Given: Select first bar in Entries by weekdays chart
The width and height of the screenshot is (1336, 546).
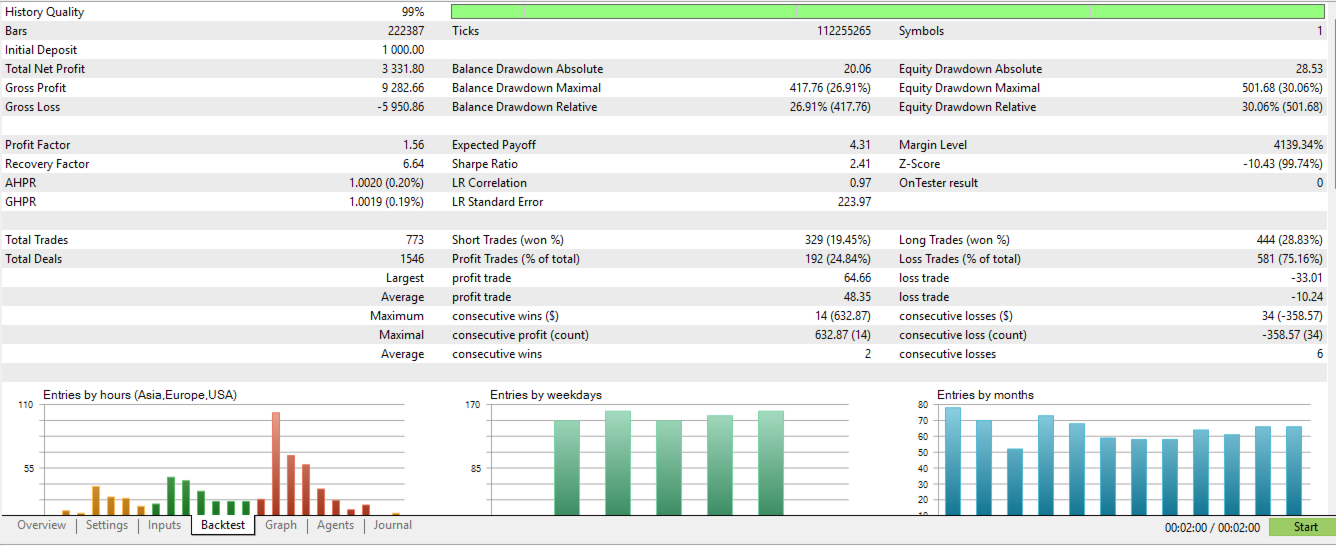Looking at the screenshot, I should click(567, 468).
